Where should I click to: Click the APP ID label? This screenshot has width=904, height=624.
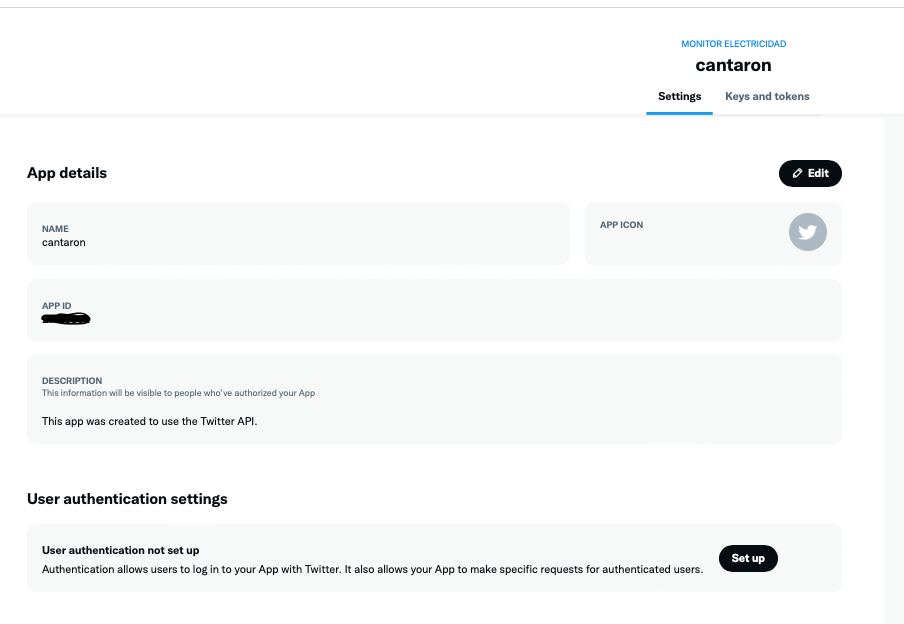[x=56, y=306]
